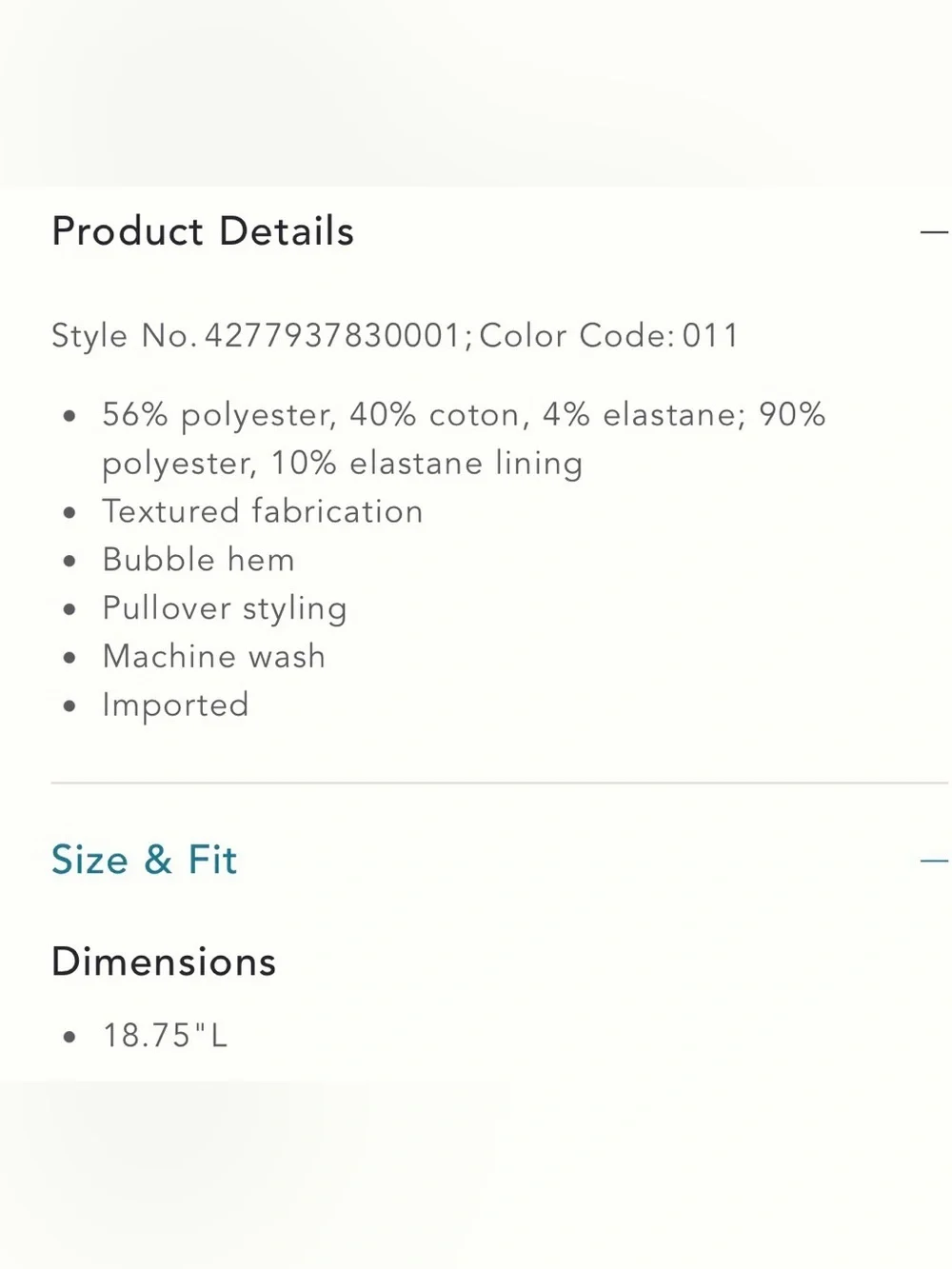Click the bullet dot beside Imported
This screenshot has width=952, height=1269.
click(69, 706)
